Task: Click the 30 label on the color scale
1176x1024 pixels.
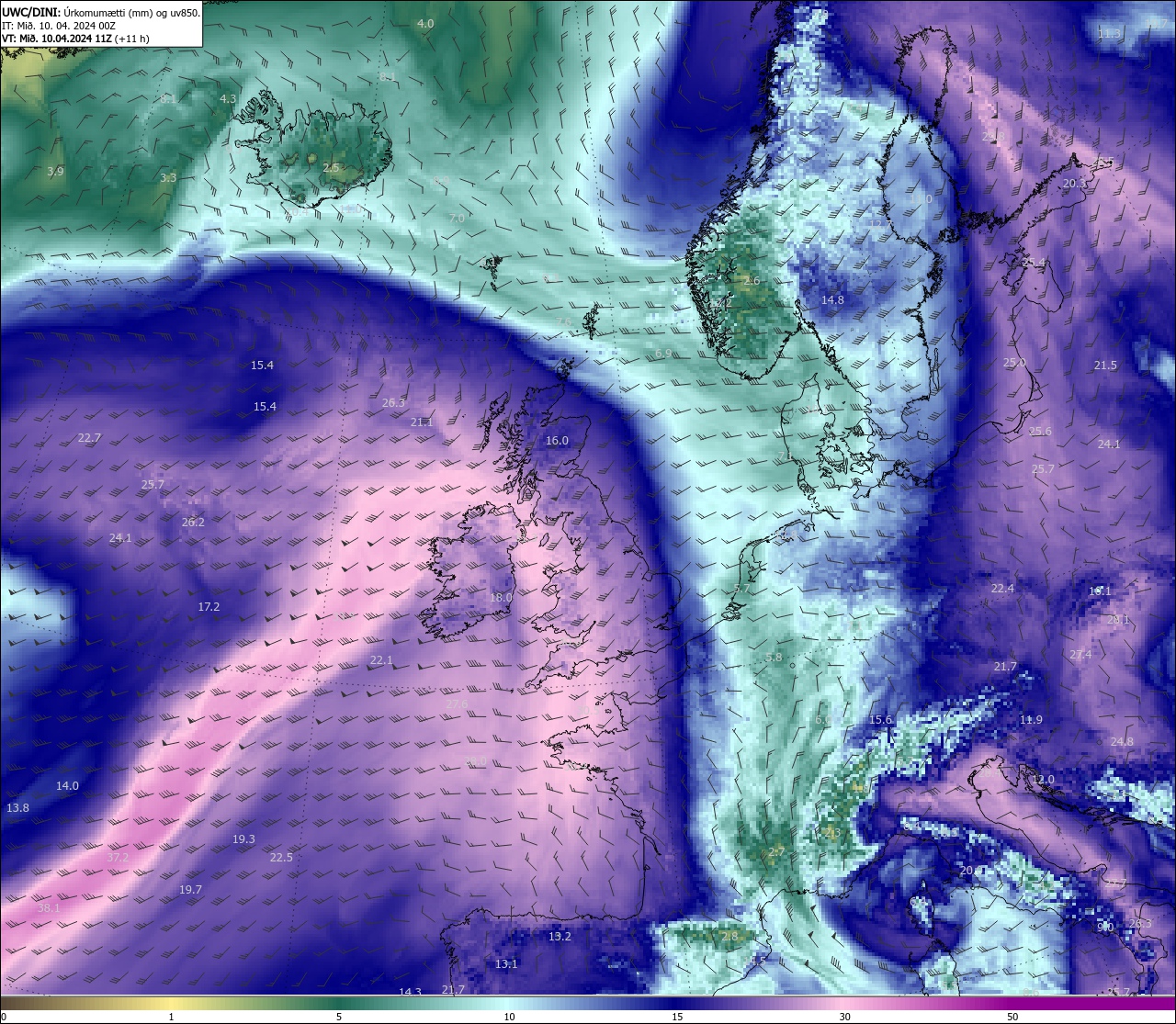Action: pos(844,1017)
